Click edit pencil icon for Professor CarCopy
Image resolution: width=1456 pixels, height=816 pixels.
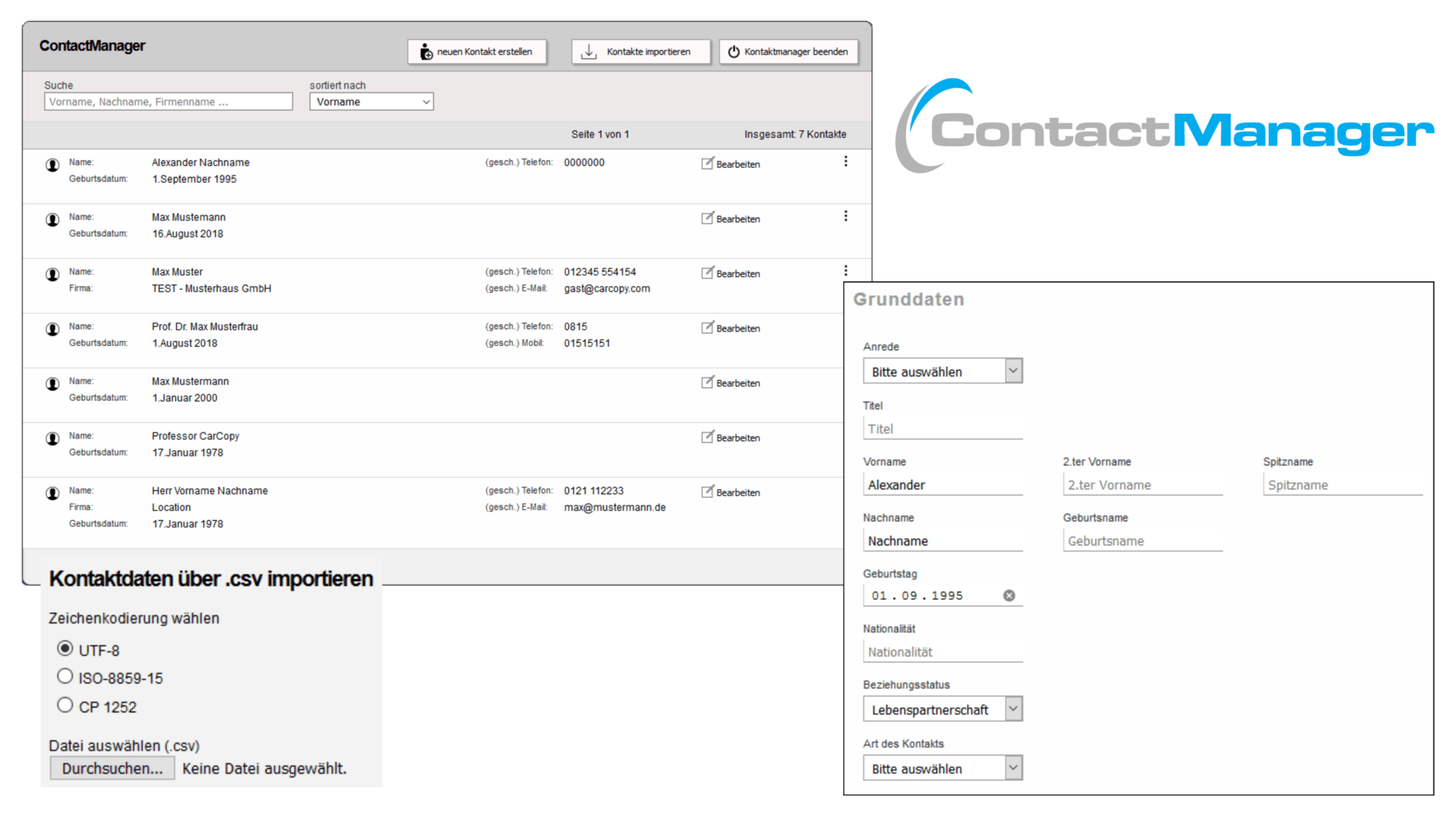(x=708, y=436)
